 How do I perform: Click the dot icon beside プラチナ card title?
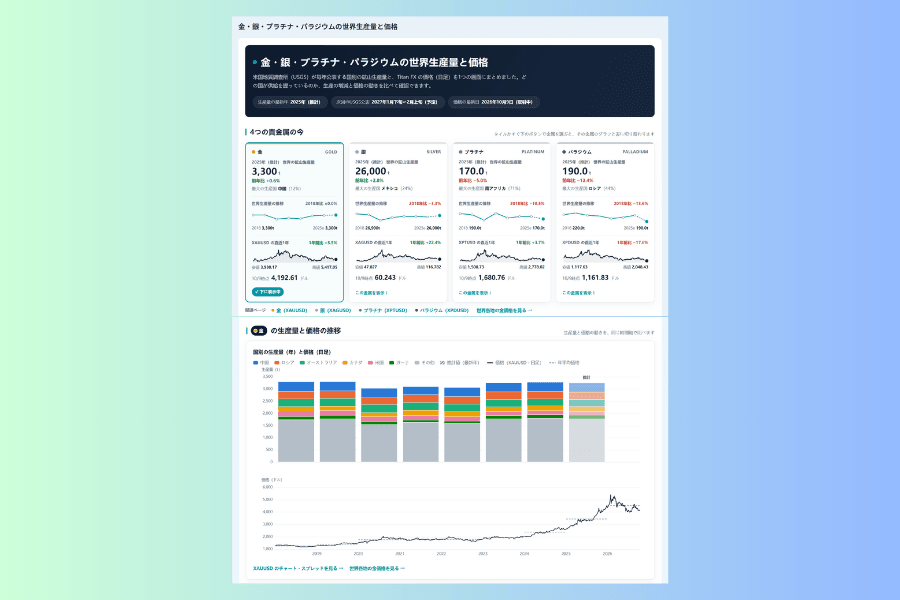[460, 152]
